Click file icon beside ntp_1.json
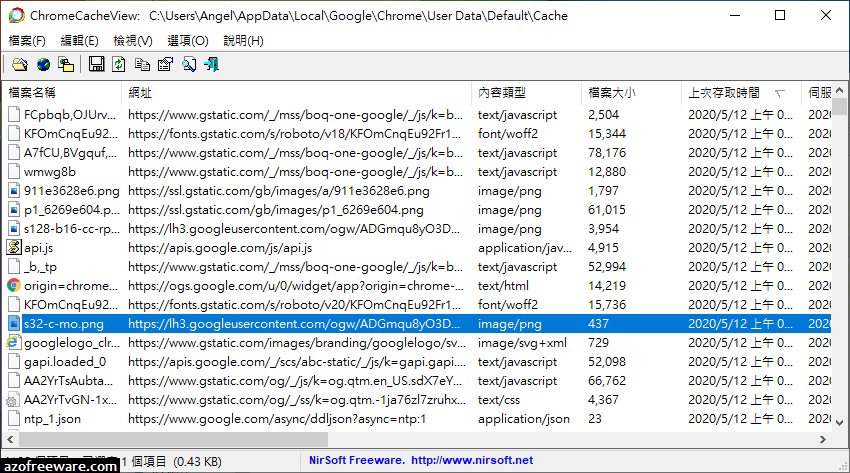The image size is (850, 473). (x=14, y=419)
